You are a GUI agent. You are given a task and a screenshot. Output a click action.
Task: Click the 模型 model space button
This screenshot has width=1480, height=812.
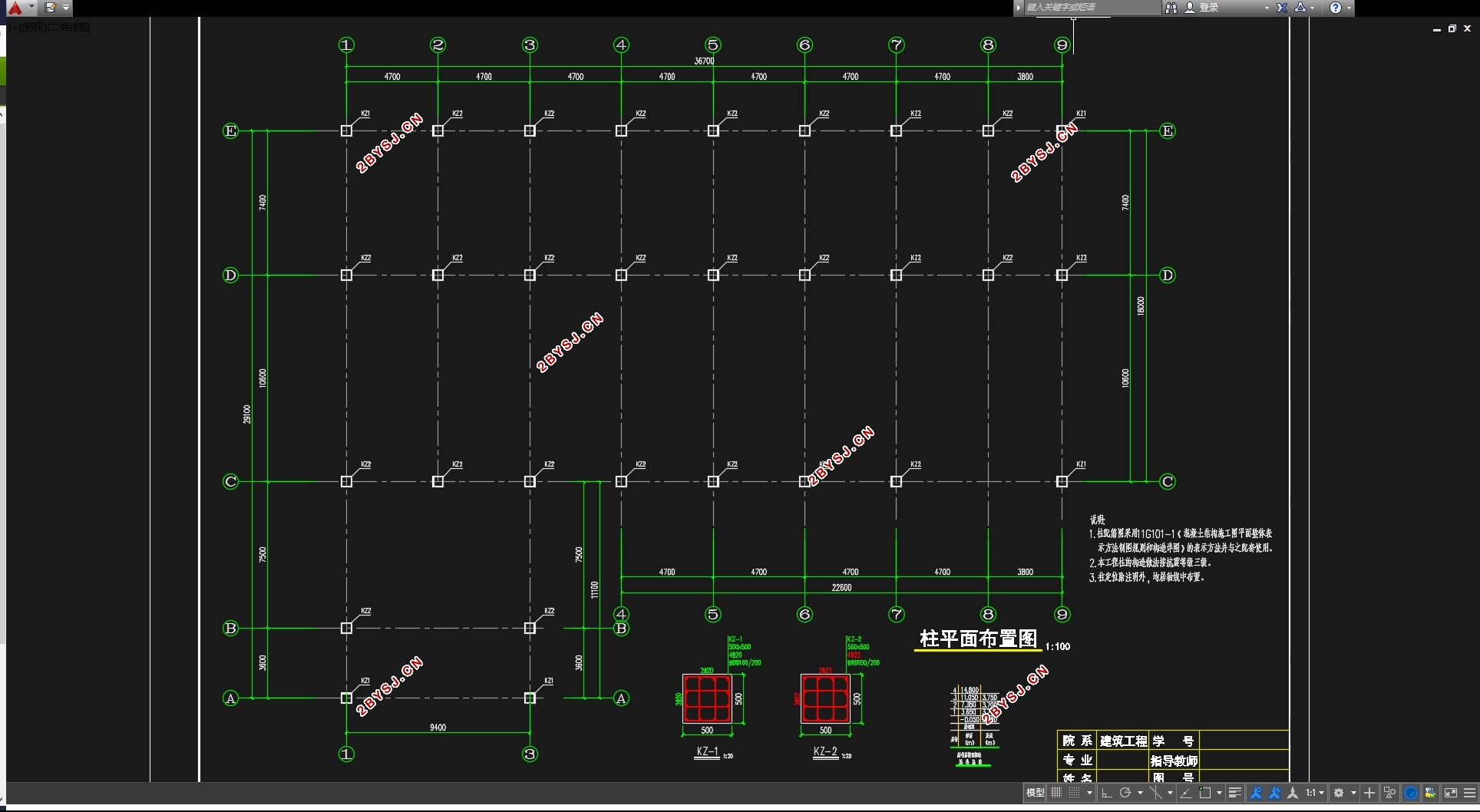point(1036,793)
